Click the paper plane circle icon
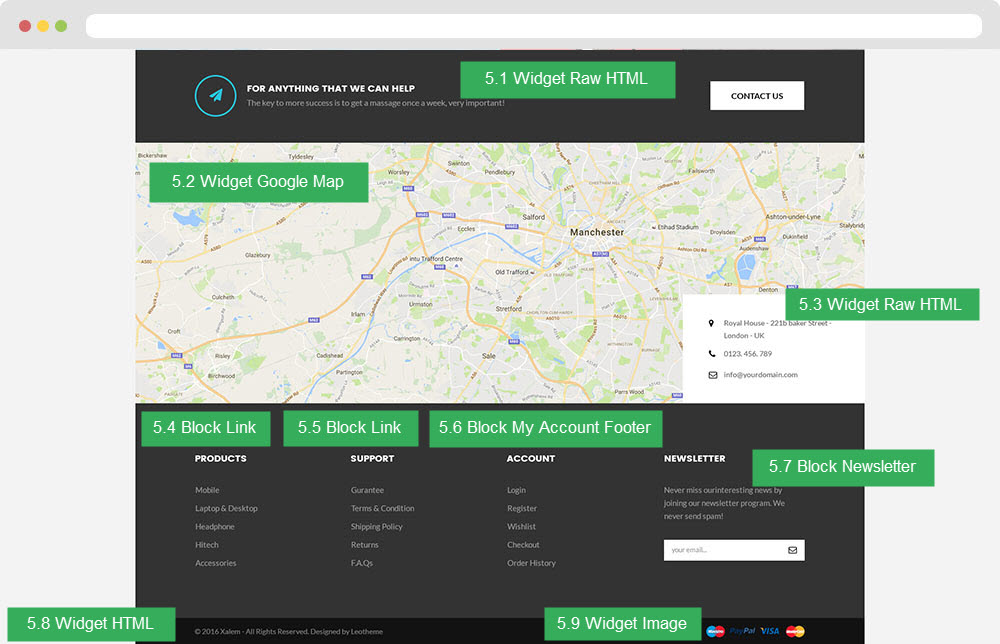This screenshot has width=1000, height=644. (216, 96)
